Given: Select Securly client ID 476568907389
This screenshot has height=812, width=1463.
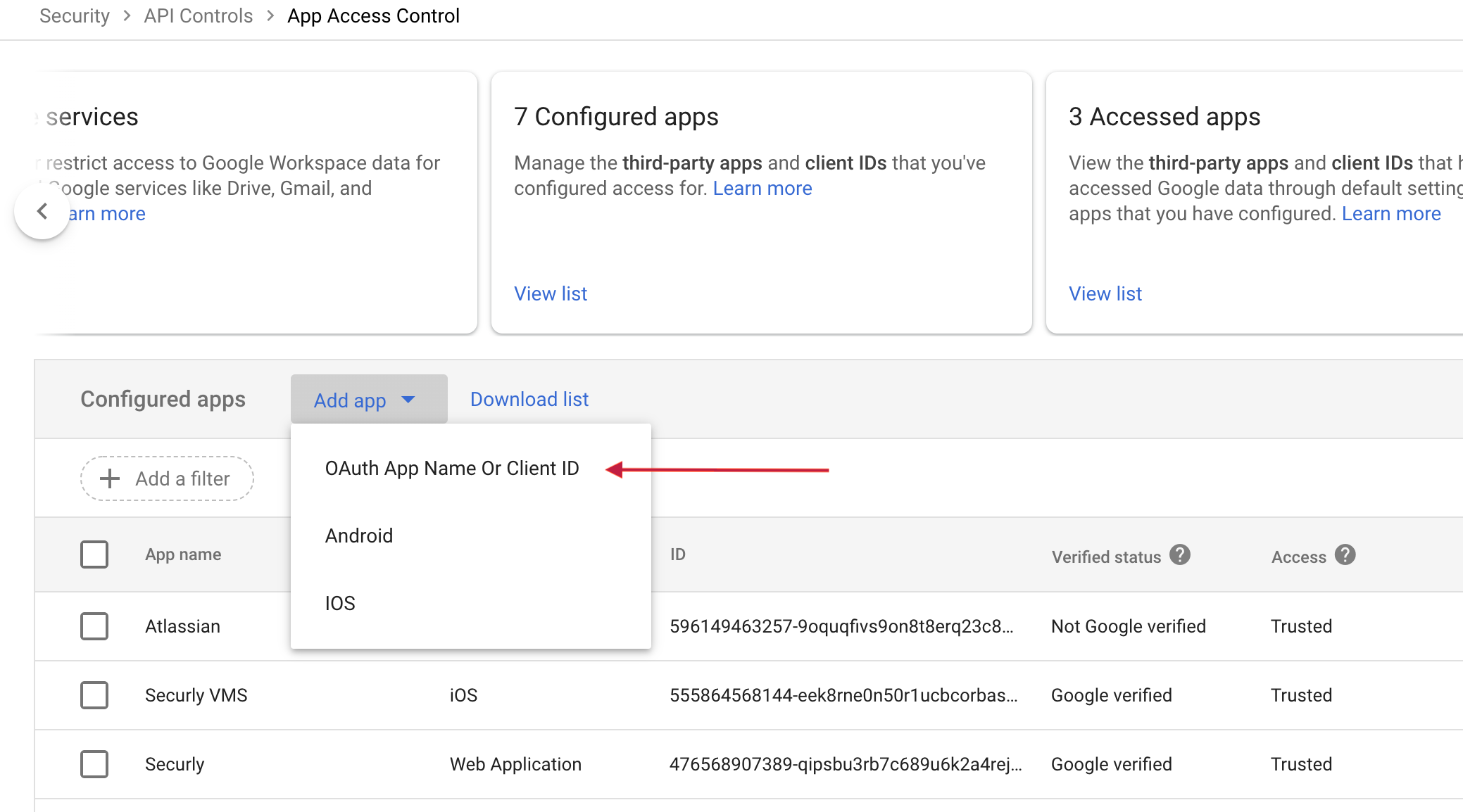Looking at the screenshot, I should 846,764.
